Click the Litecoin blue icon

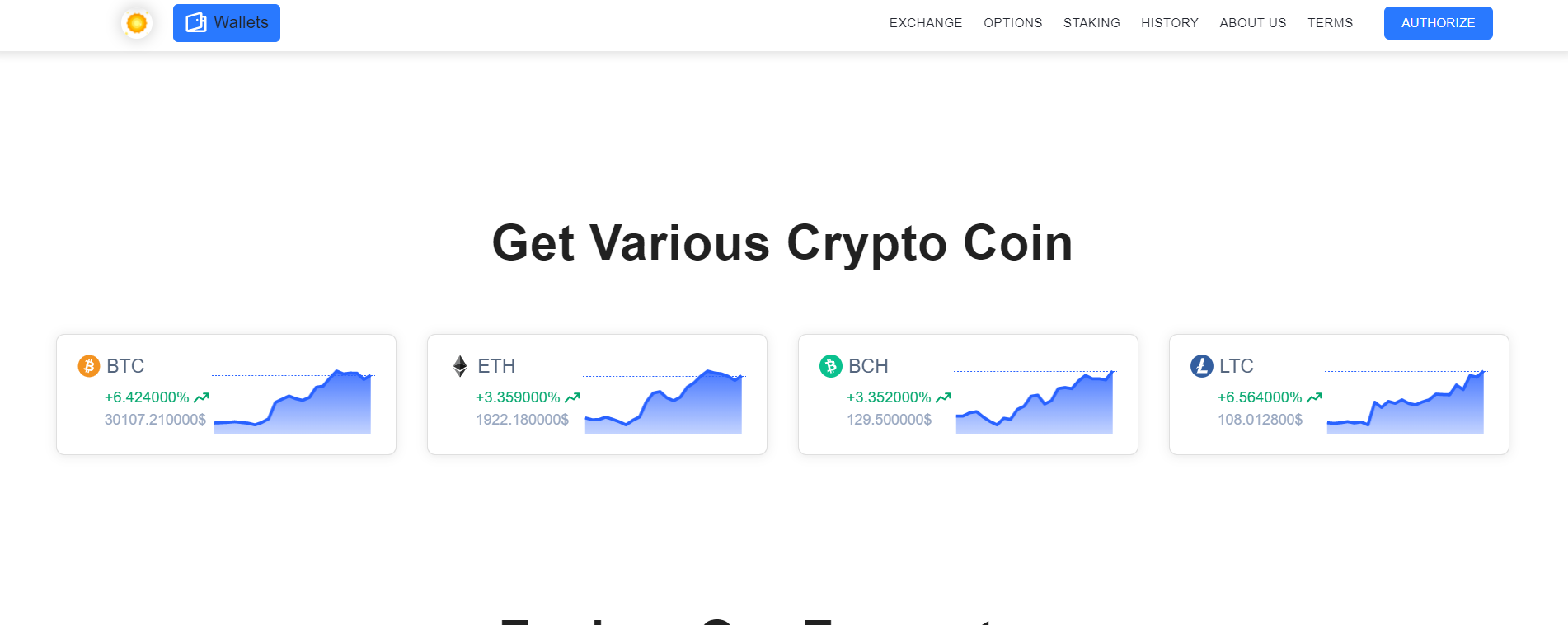point(1201,365)
